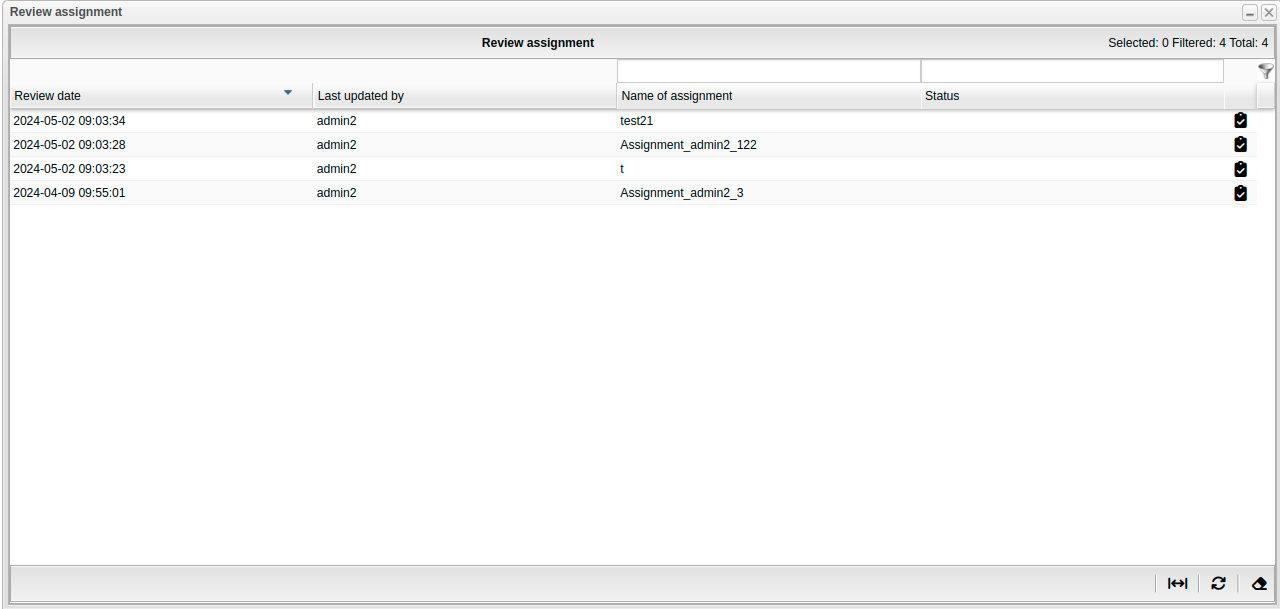
Task: Click the fit column width icon
Action: click(x=1177, y=583)
